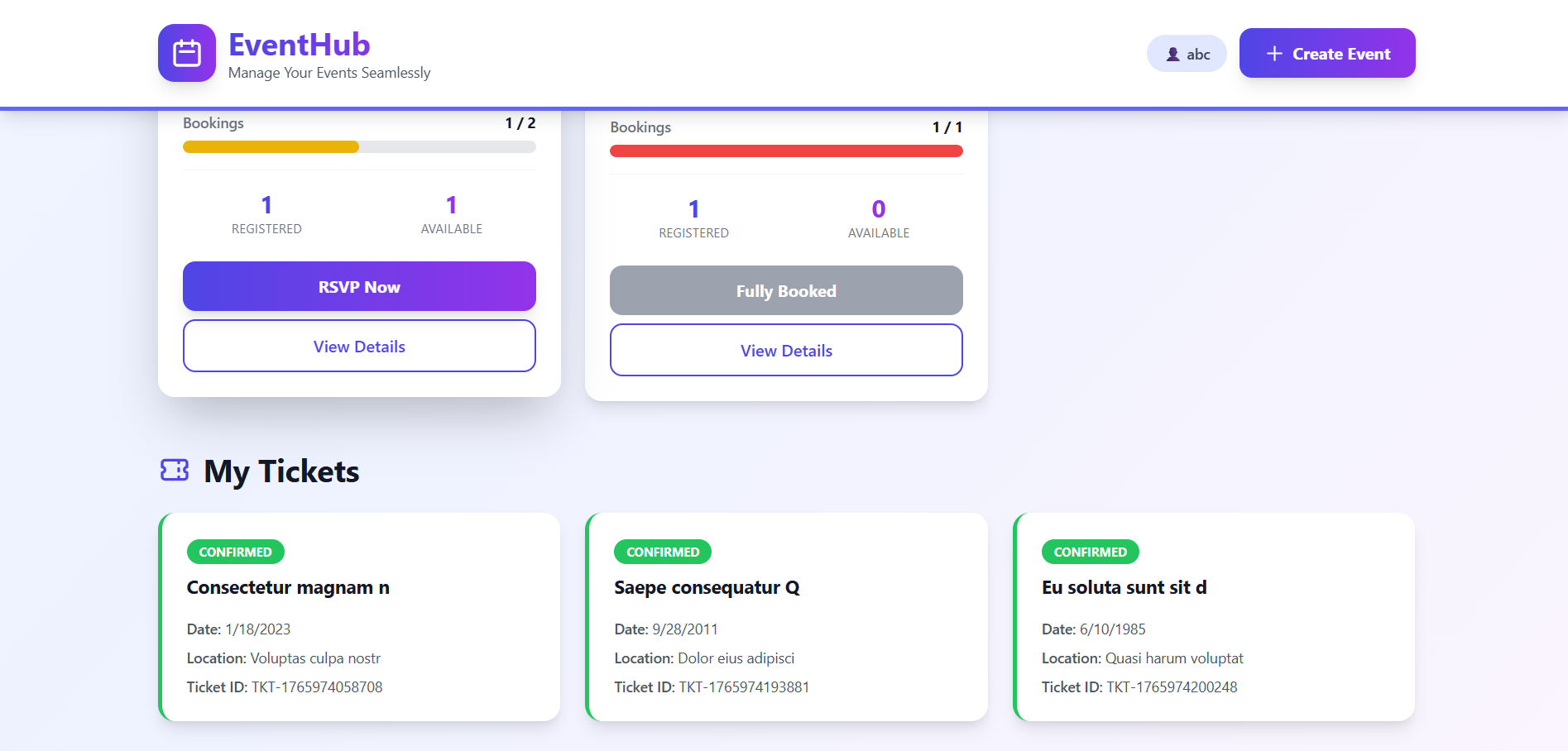Select the ticket icon beside My Tickets heading

tap(174, 470)
